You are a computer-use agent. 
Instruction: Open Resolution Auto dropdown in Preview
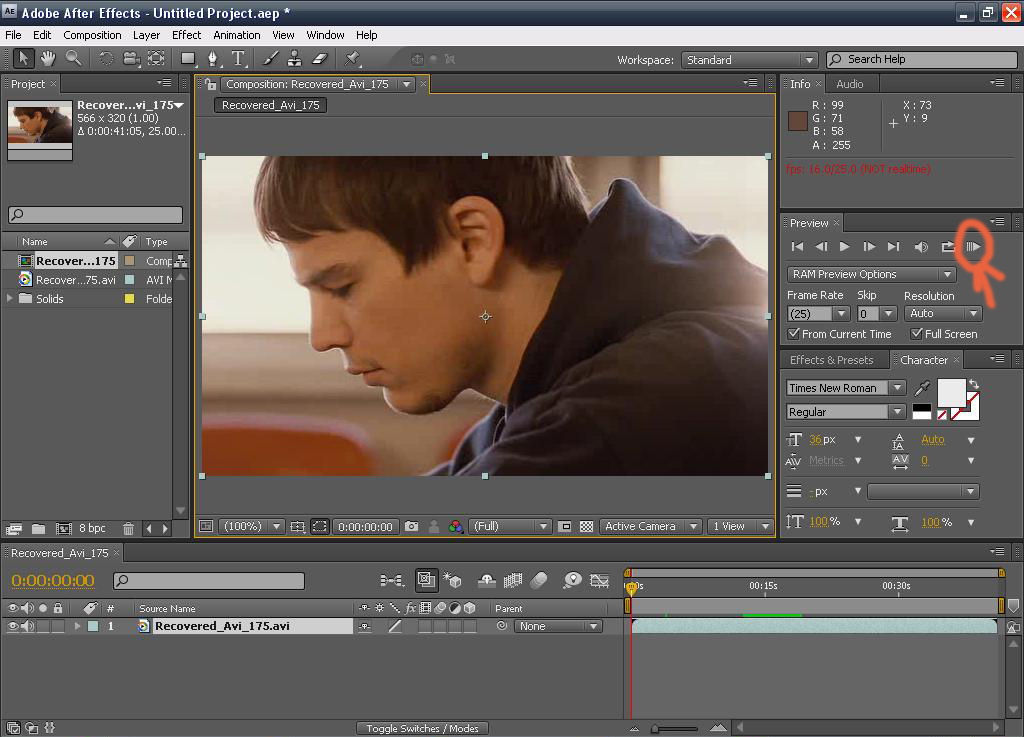coord(943,313)
